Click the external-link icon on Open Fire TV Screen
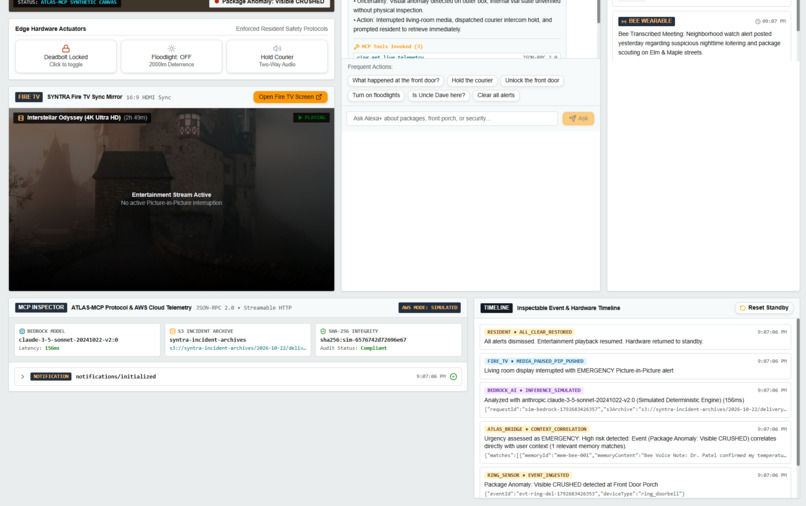 click(x=319, y=97)
